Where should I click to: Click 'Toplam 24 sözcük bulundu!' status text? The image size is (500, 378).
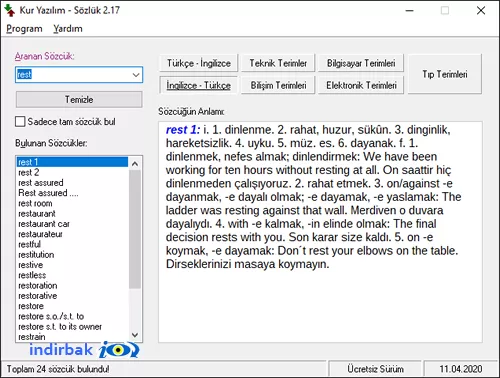(x=58, y=369)
